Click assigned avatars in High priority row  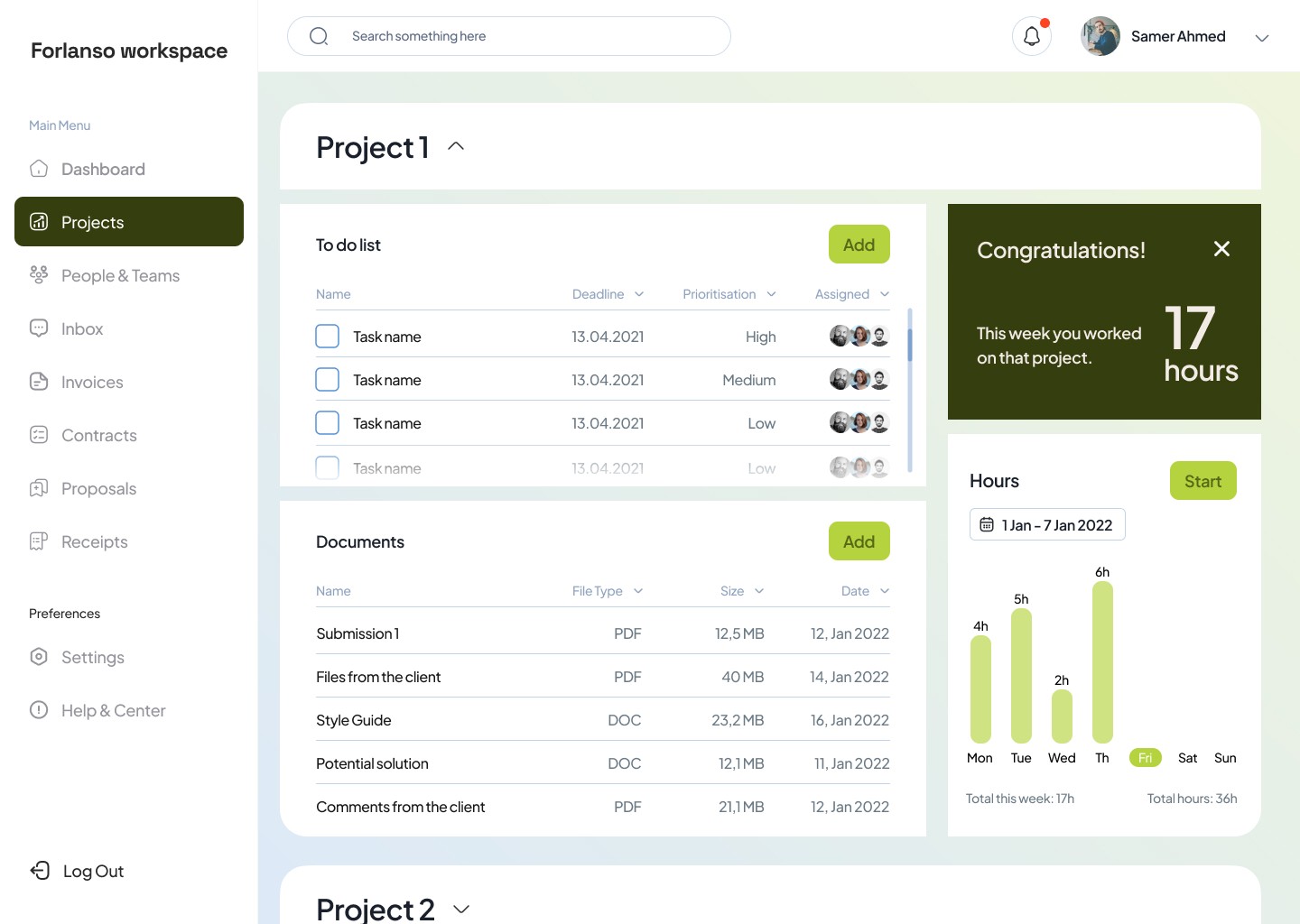pyautogui.click(x=859, y=337)
